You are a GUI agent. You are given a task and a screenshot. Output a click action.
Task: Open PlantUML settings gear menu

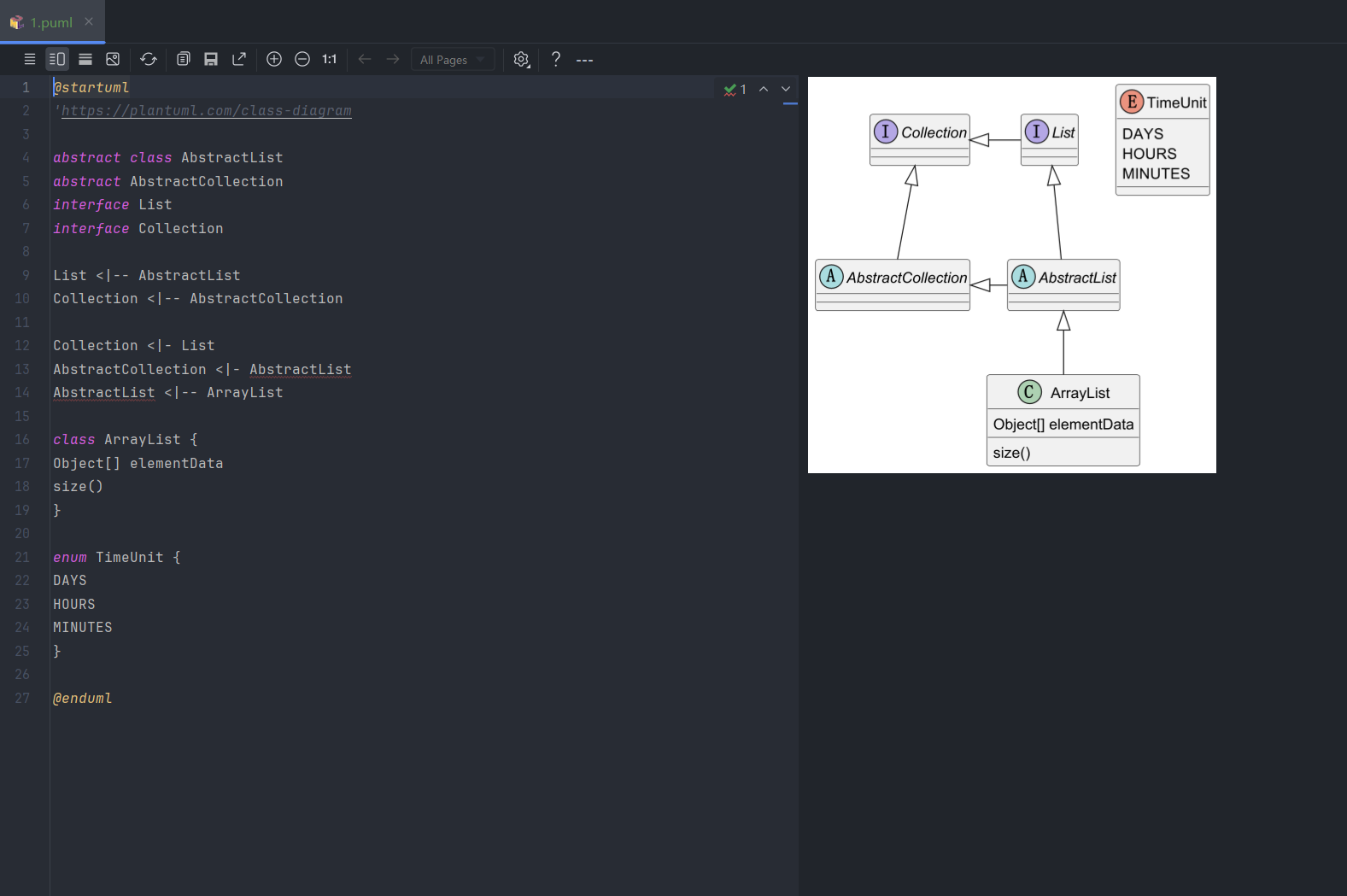[521, 59]
